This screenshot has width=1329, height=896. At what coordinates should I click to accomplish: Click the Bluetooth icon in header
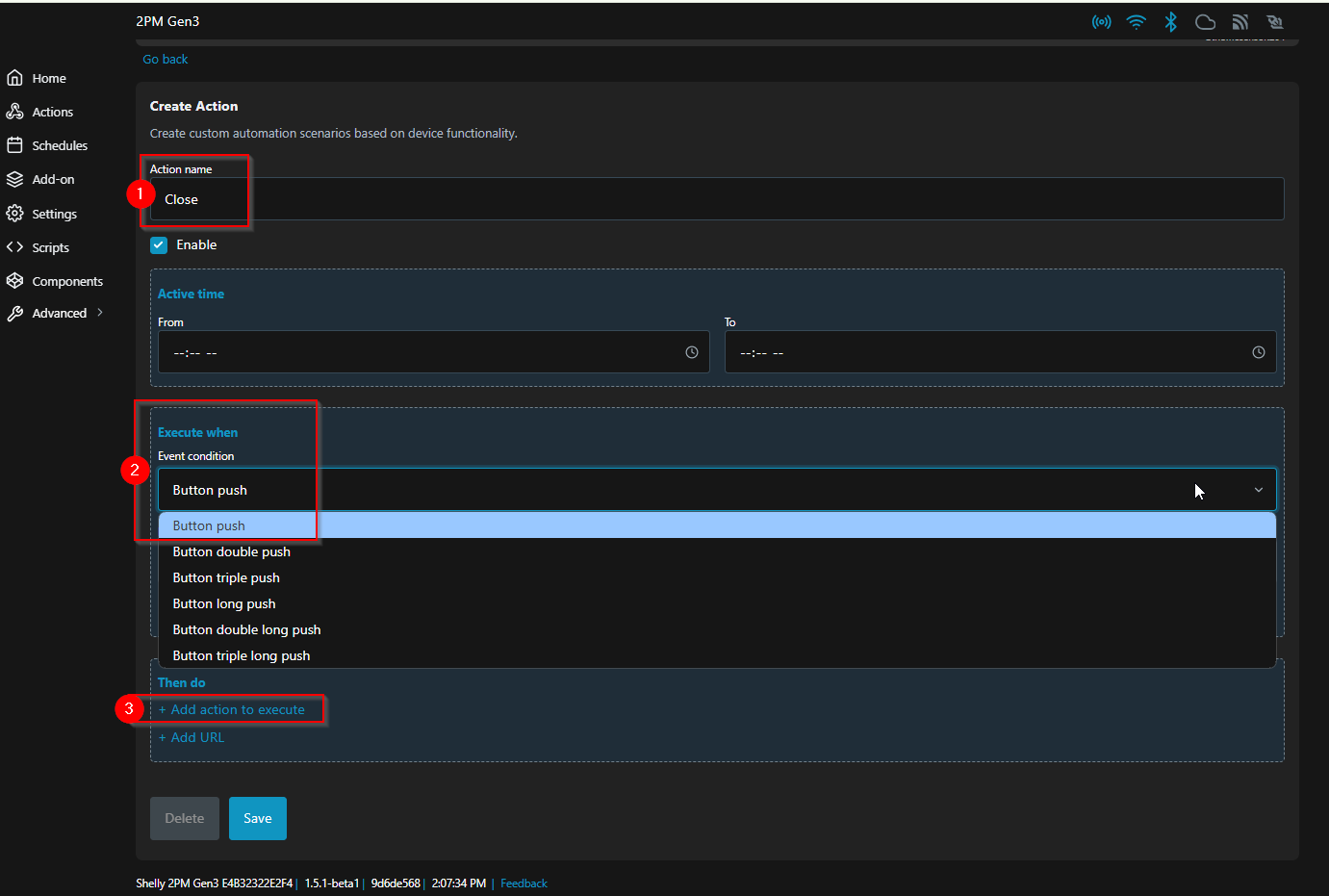(1170, 22)
